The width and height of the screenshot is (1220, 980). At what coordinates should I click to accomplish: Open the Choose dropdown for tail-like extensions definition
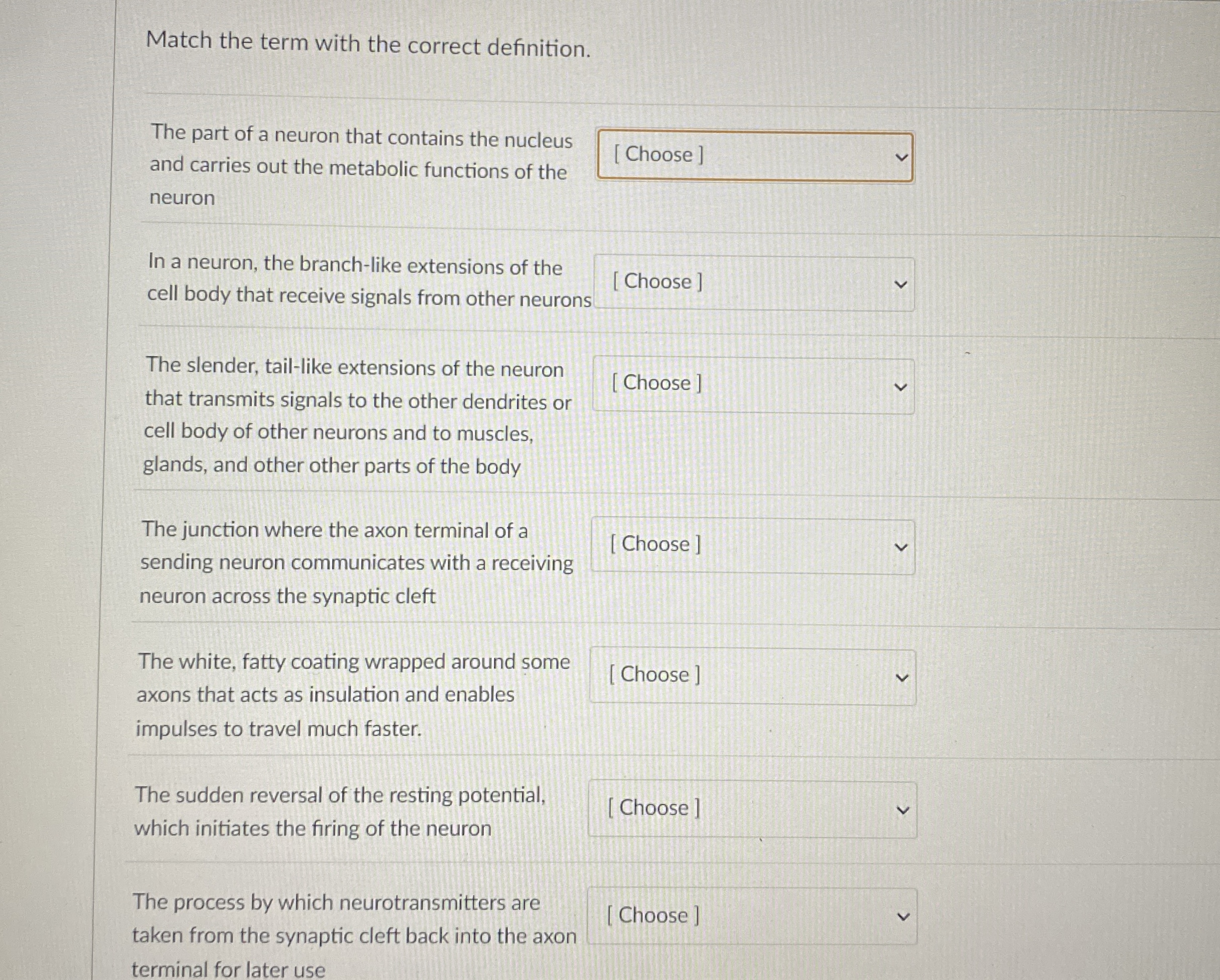click(753, 383)
